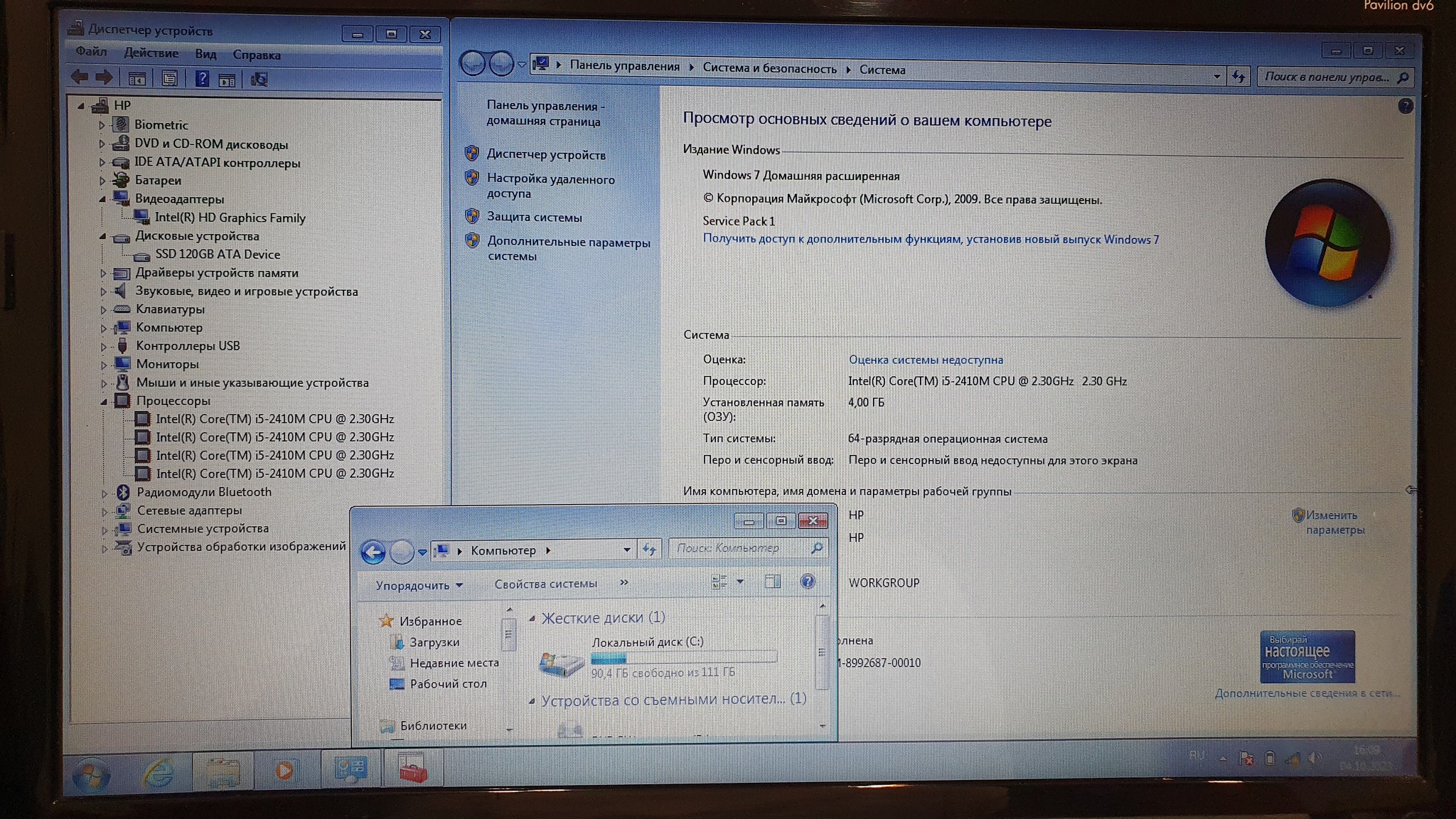The height and width of the screenshot is (819, 1456).
Task: Click the Windows Start orb
Action: coord(91,774)
